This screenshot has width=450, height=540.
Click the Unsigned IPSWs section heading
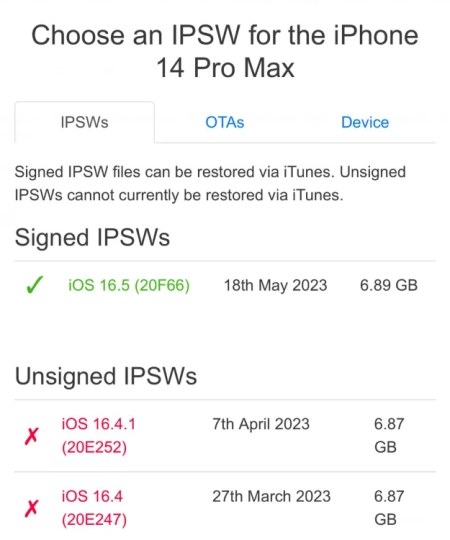[x=106, y=376]
